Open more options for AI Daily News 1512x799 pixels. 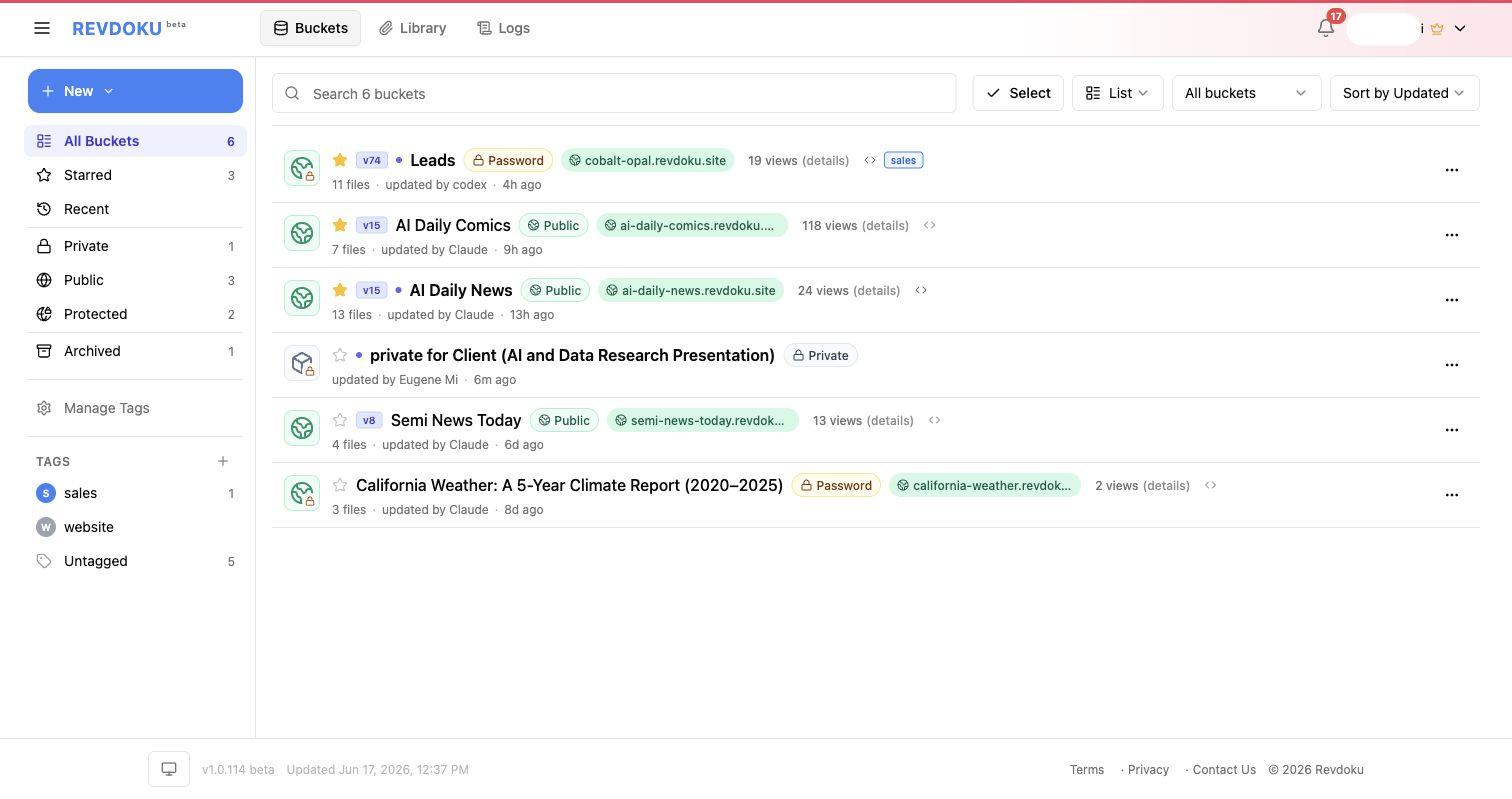[1452, 300]
